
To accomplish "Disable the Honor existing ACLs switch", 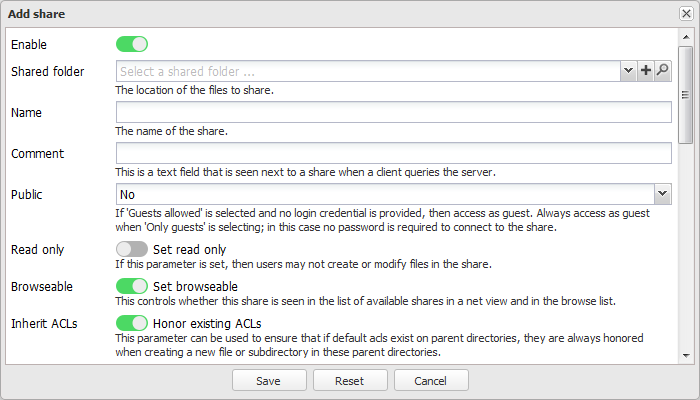I will [132, 324].
